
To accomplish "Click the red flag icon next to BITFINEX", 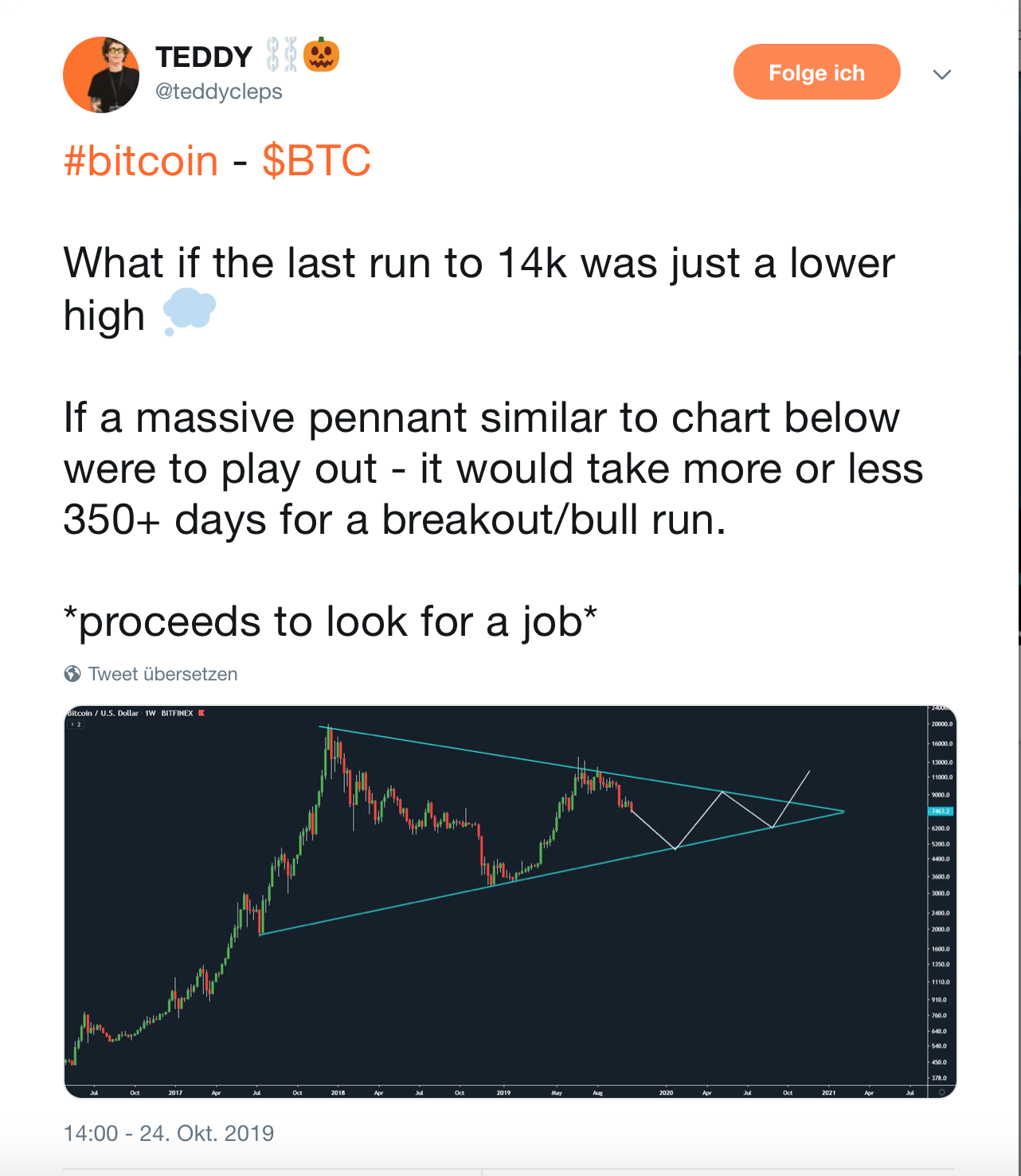I will coord(201,713).
